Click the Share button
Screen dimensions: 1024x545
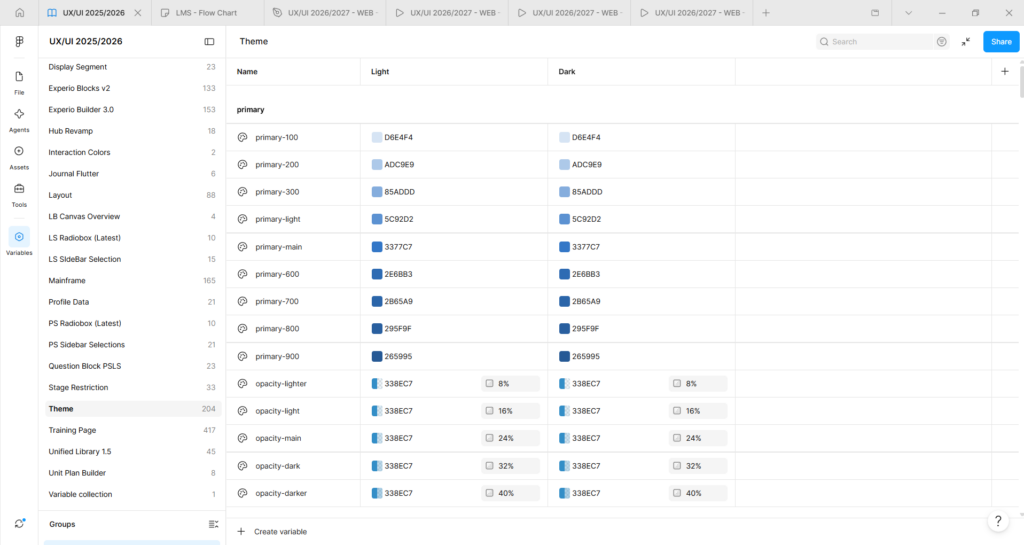click(1001, 42)
